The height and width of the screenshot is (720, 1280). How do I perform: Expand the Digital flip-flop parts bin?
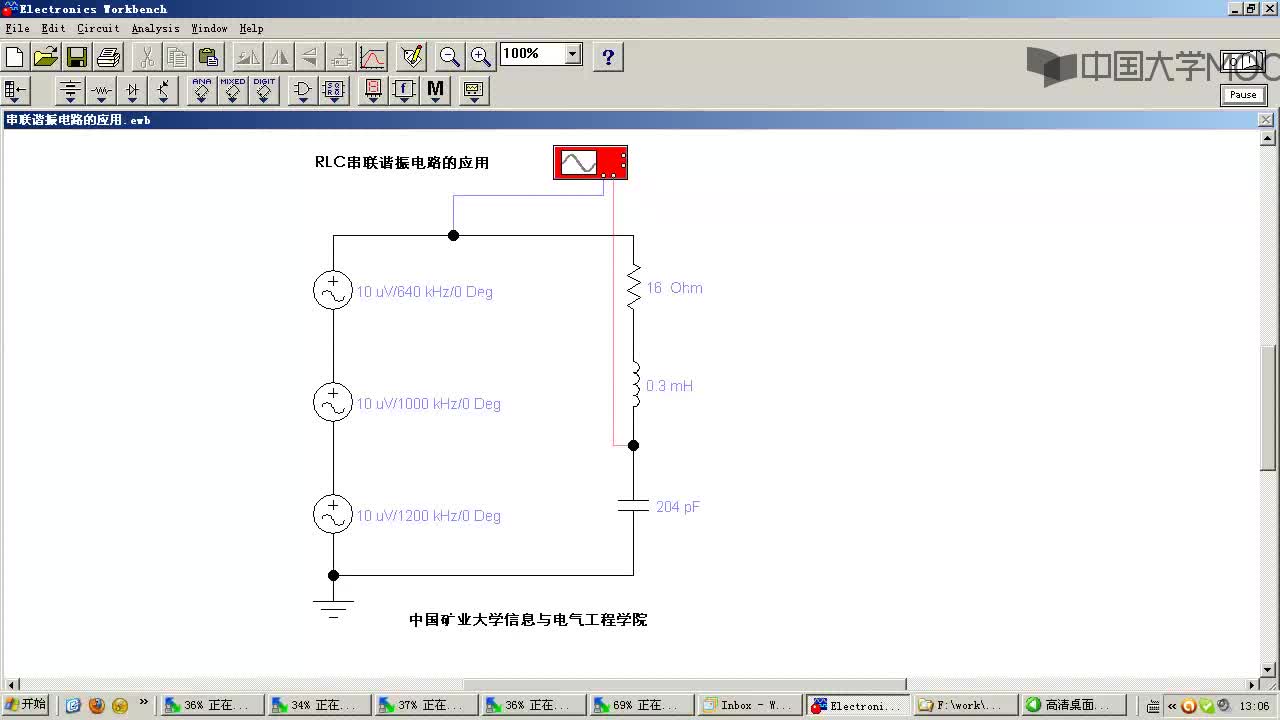(x=334, y=91)
